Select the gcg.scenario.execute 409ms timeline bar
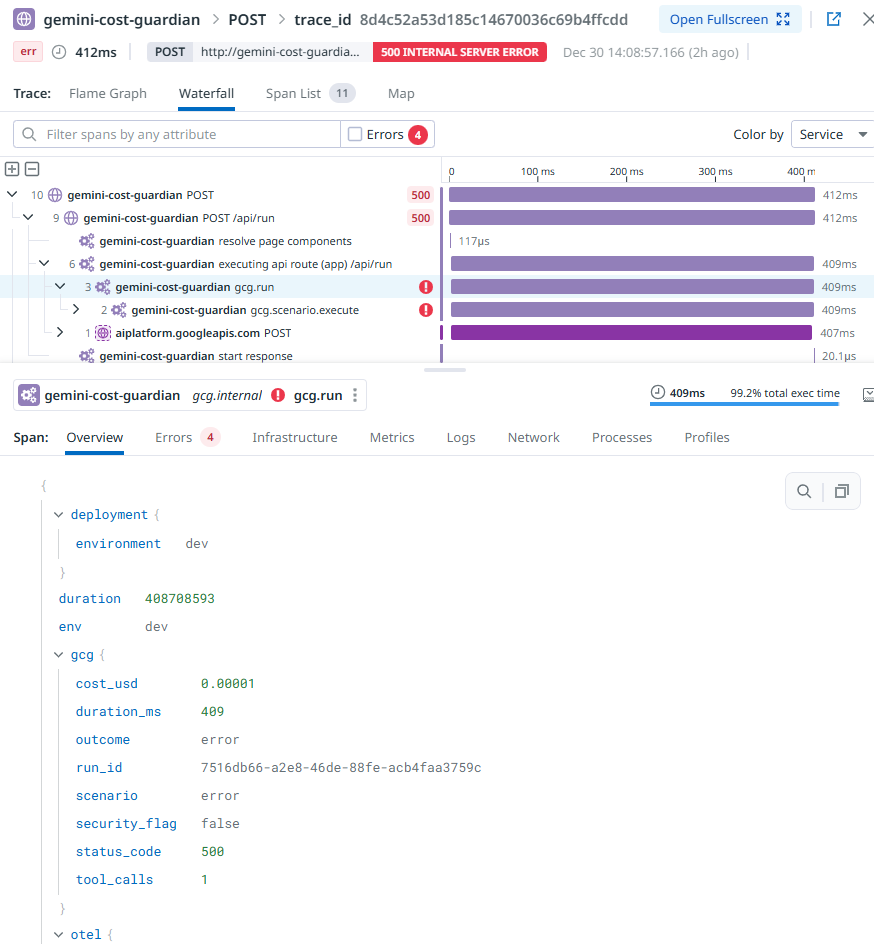Screen dimensions: 874x944 click(x=632, y=309)
